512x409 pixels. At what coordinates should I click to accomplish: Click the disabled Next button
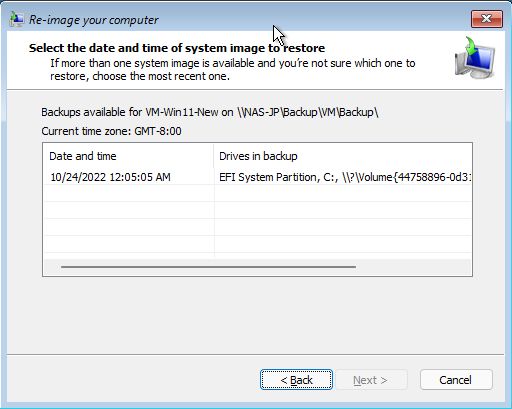(x=371, y=380)
